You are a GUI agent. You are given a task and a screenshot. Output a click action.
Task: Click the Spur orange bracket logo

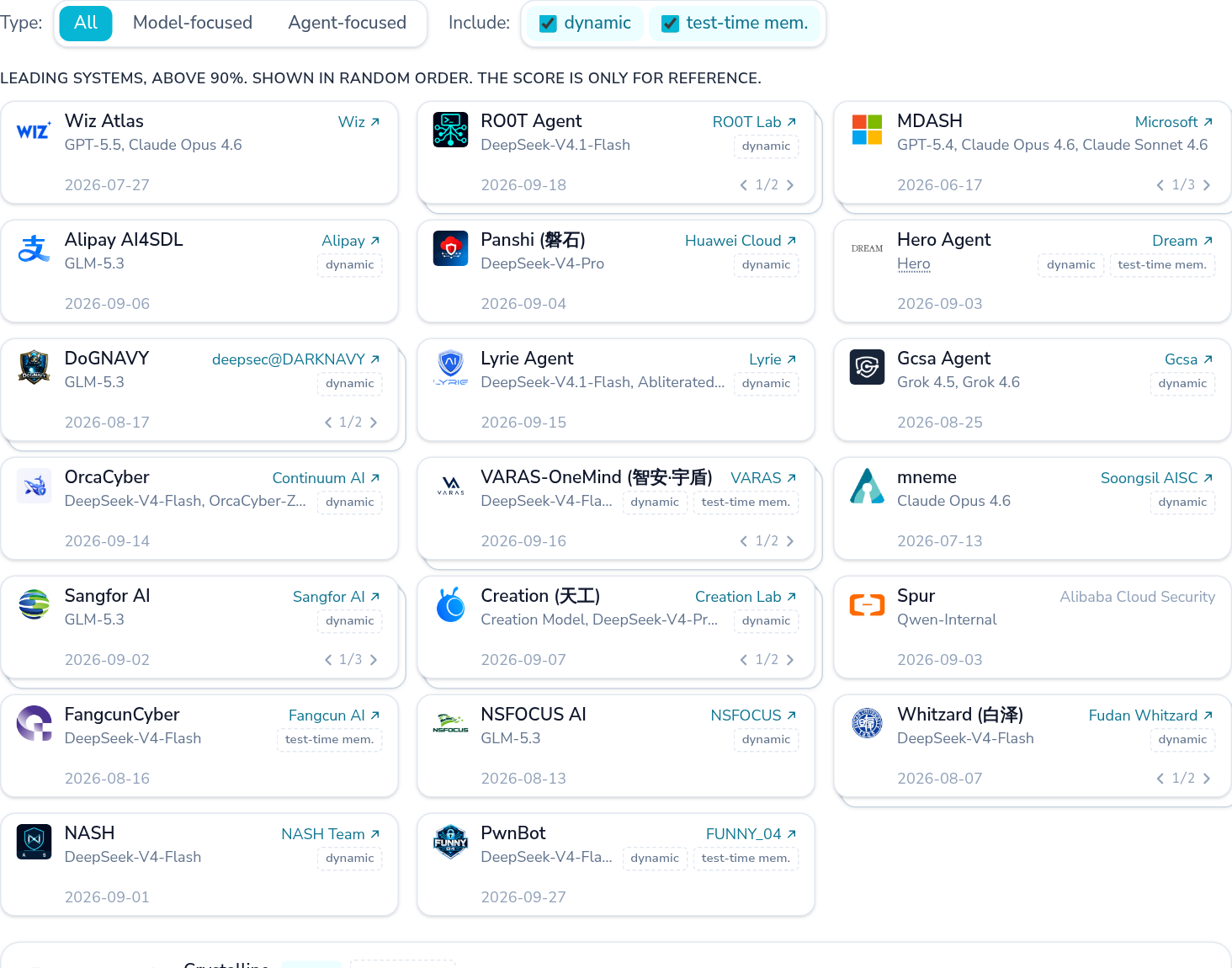click(867, 604)
